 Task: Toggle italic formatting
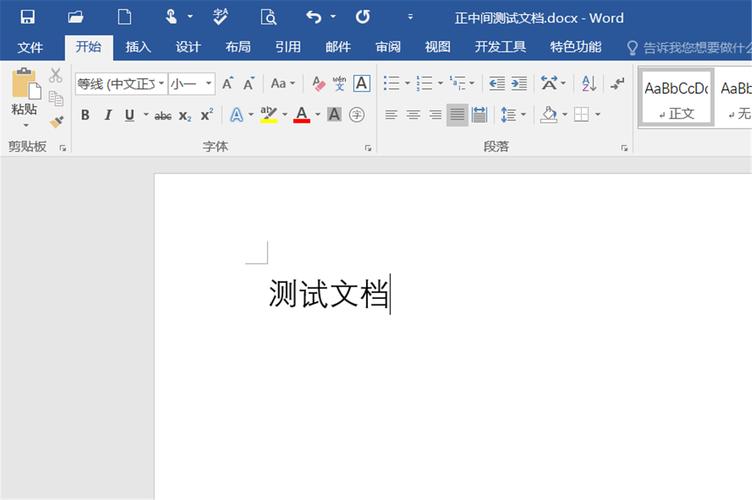pos(107,115)
